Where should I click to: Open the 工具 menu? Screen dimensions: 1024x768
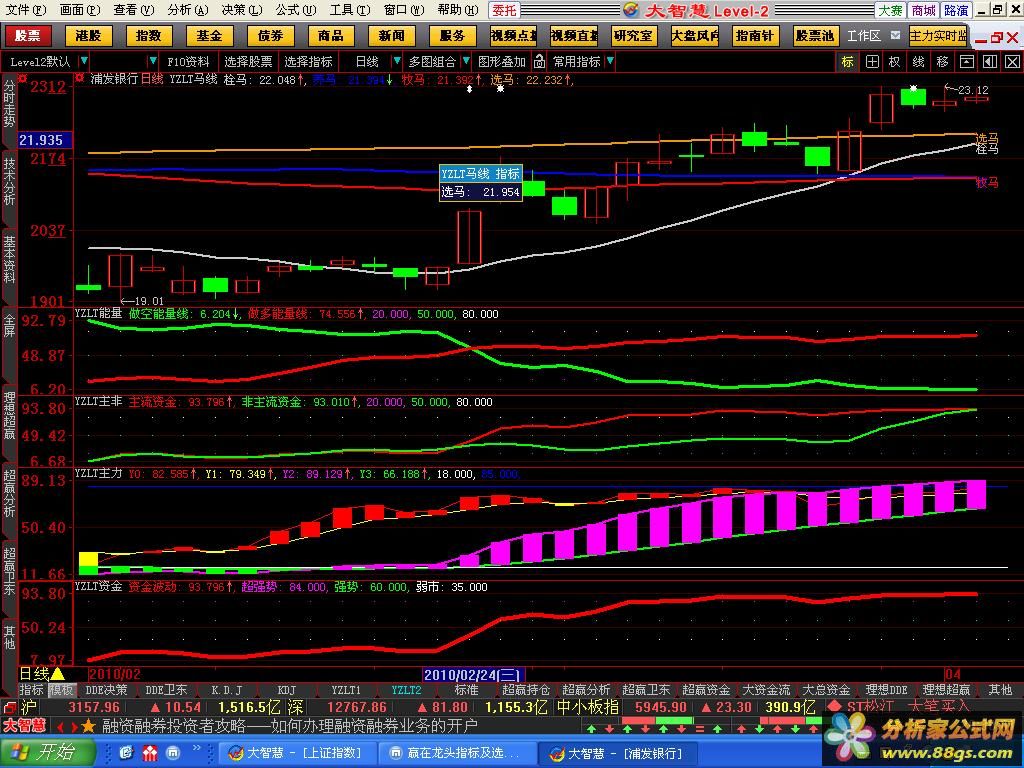pyautogui.click(x=350, y=10)
